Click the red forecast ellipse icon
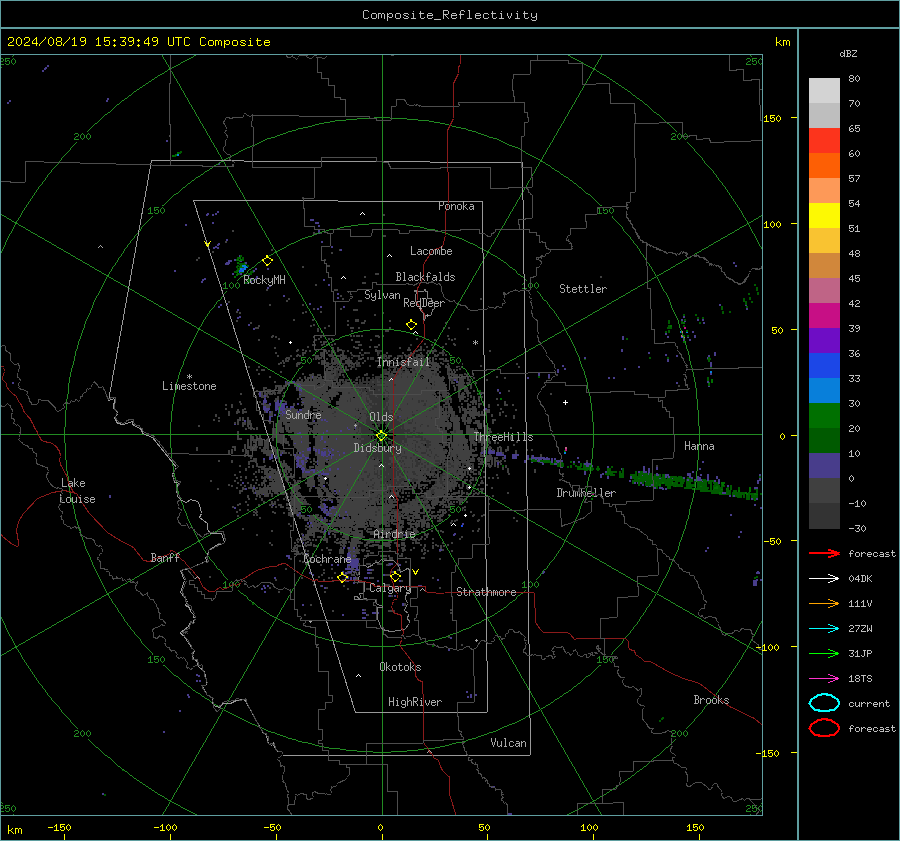Screen dimensions: 900x841 (x=824, y=728)
